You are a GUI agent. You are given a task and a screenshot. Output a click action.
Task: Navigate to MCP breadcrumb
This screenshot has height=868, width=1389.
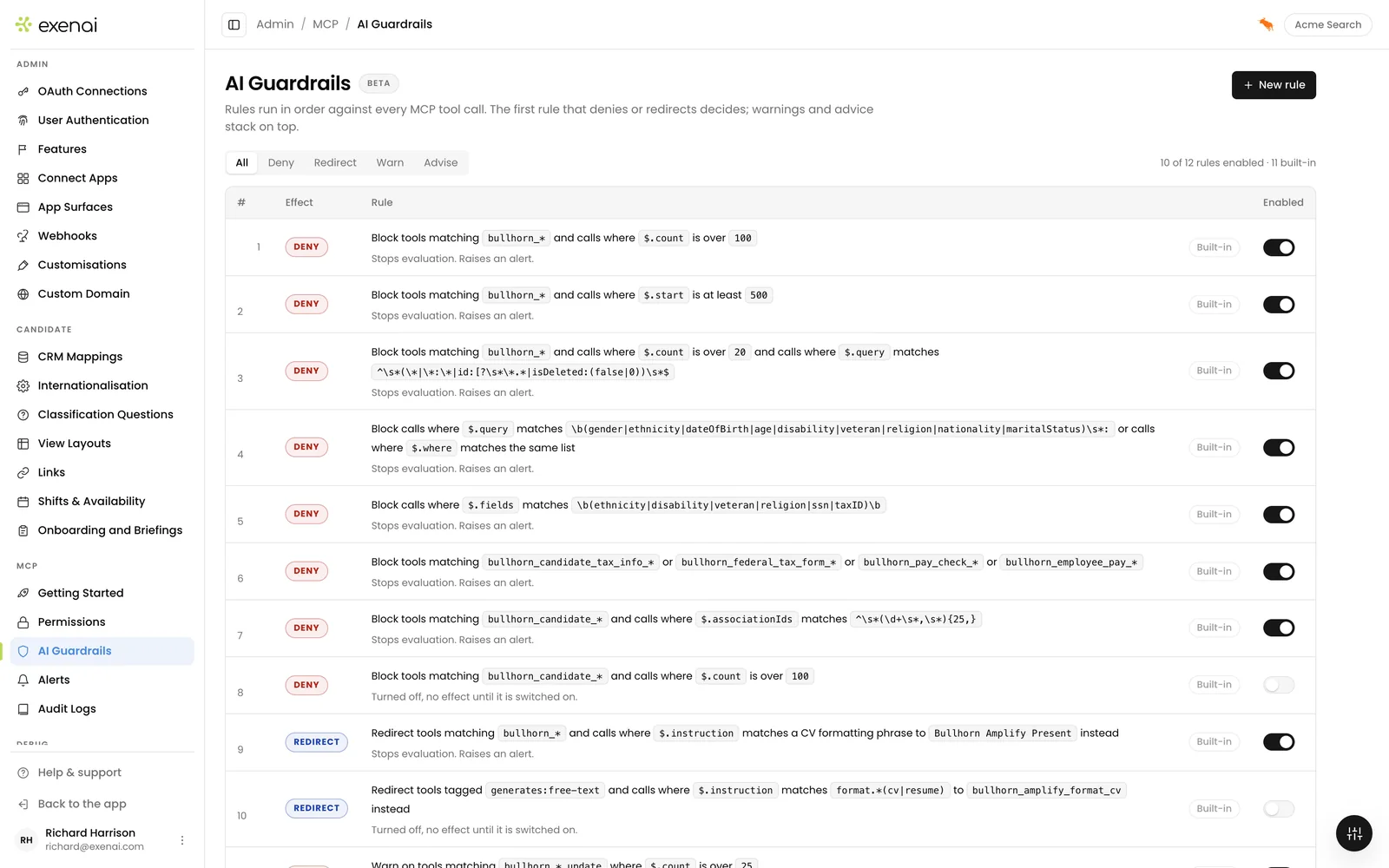(x=326, y=24)
